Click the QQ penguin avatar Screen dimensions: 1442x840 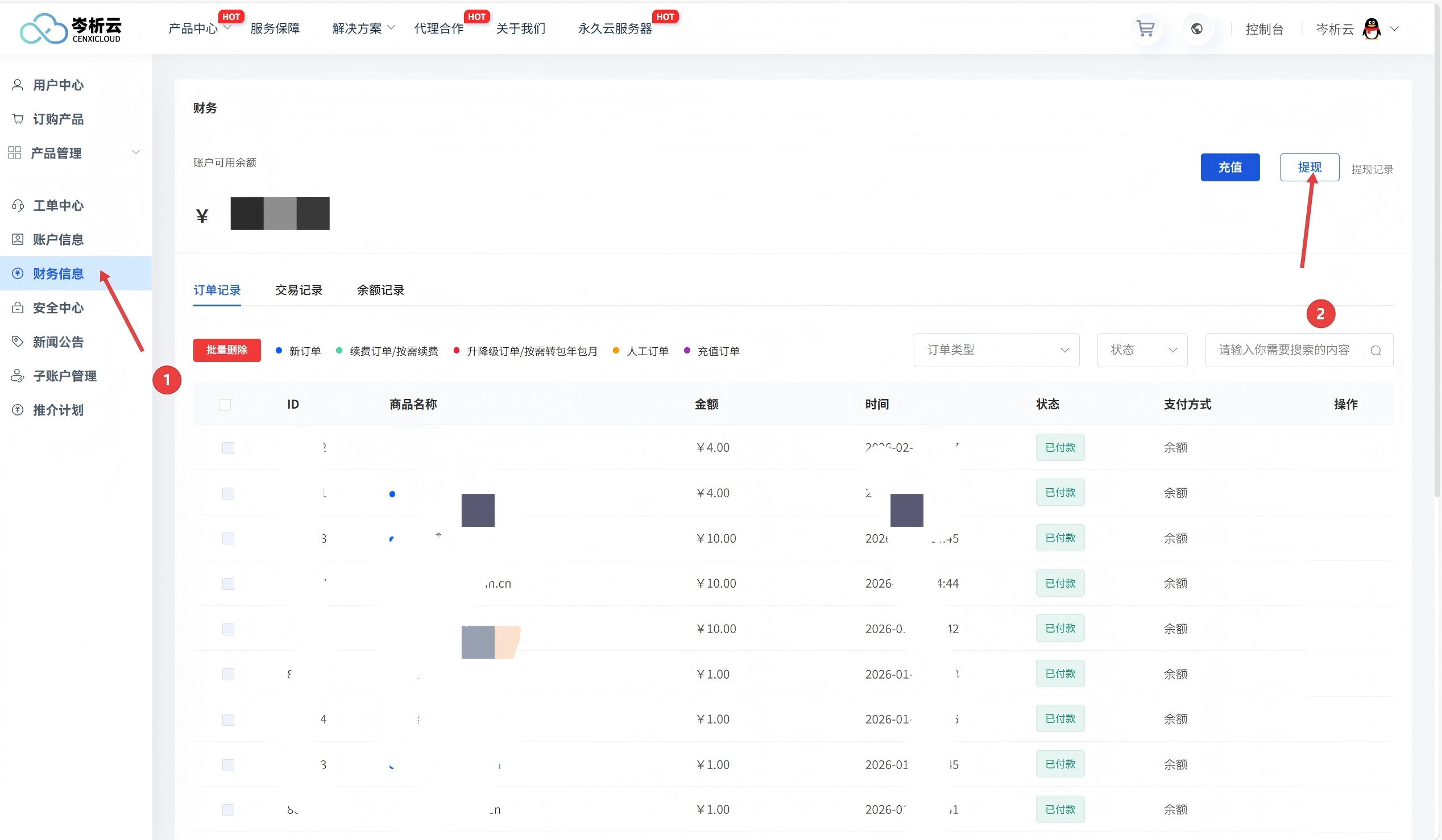pyautogui.click(x=1371, y=28)
